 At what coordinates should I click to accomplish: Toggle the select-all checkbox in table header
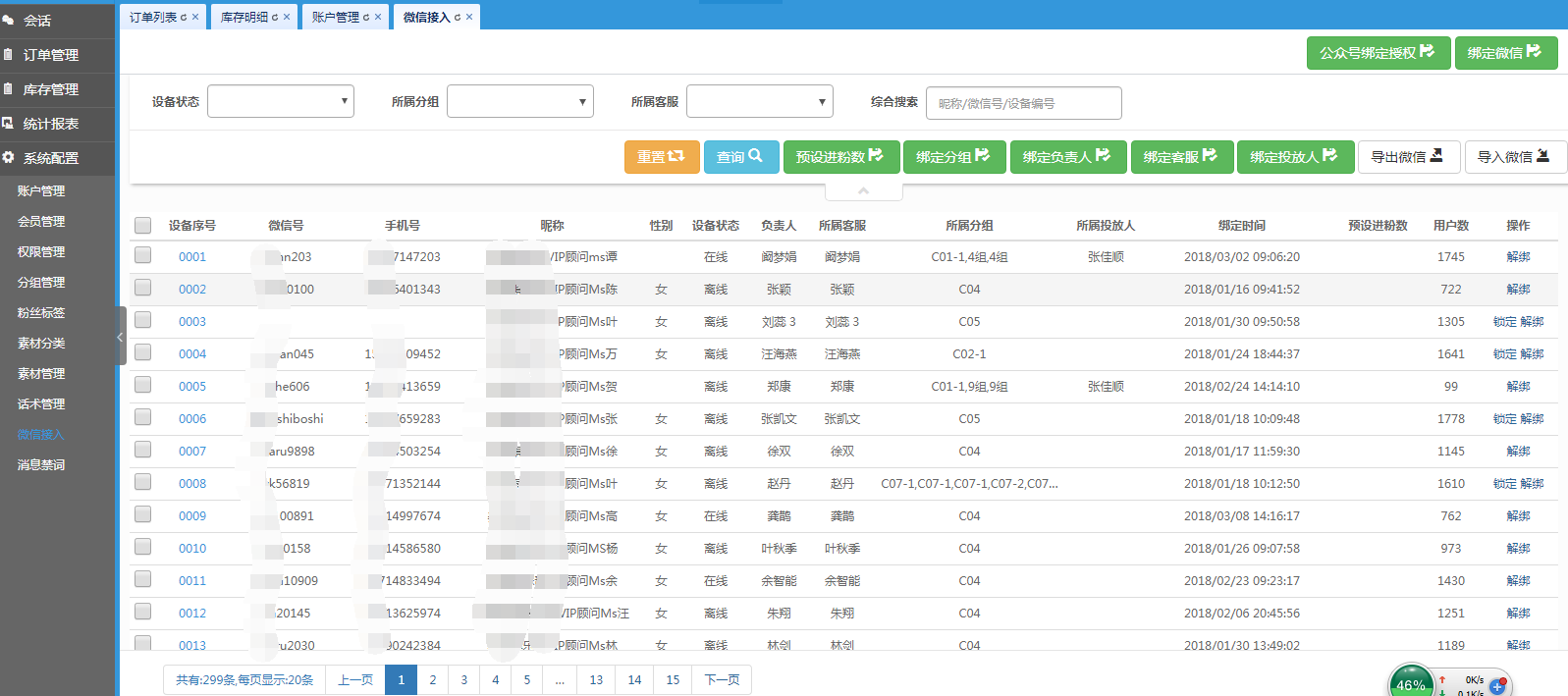click(143, 226)
